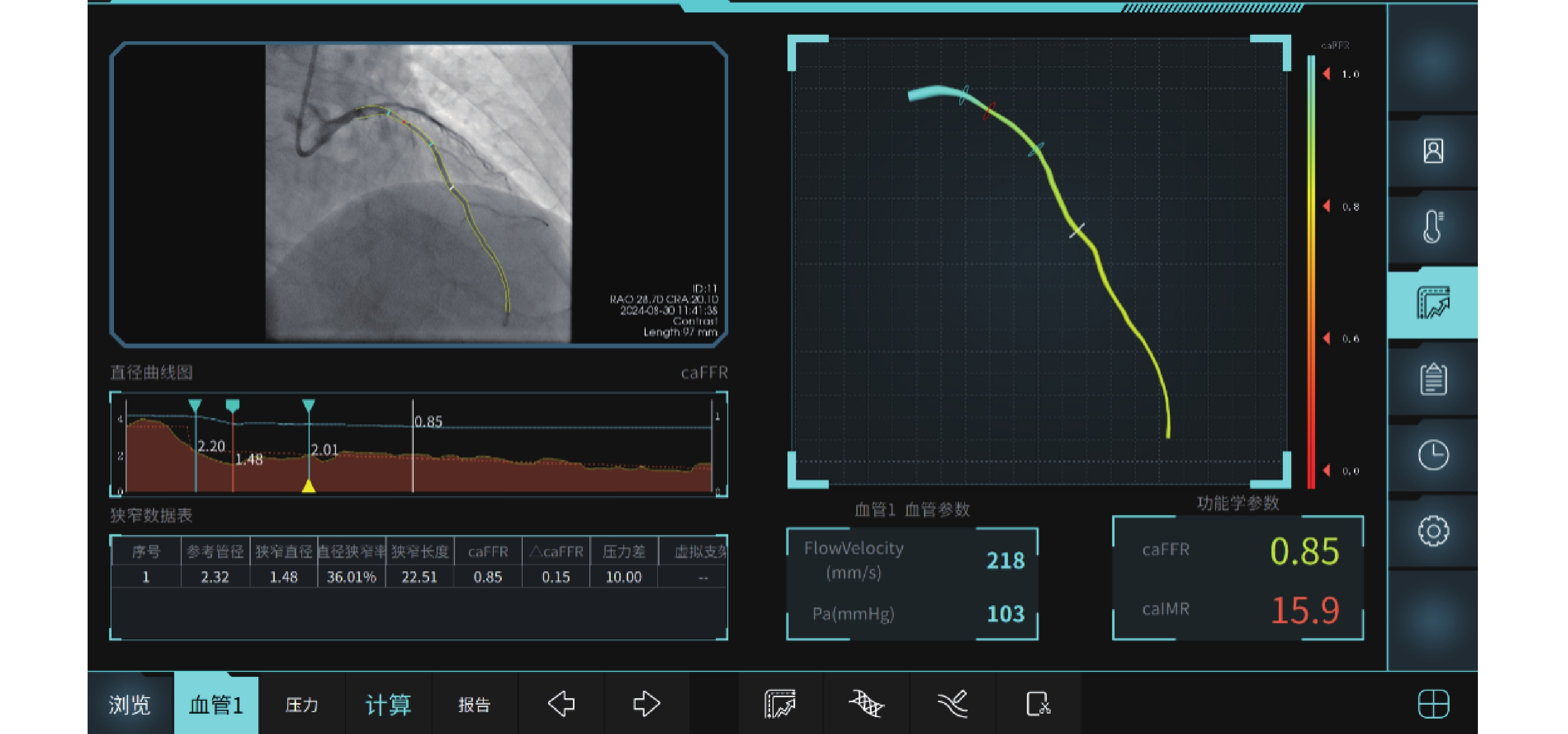Switch to the 浏览 tab

[x=129, y=705]
